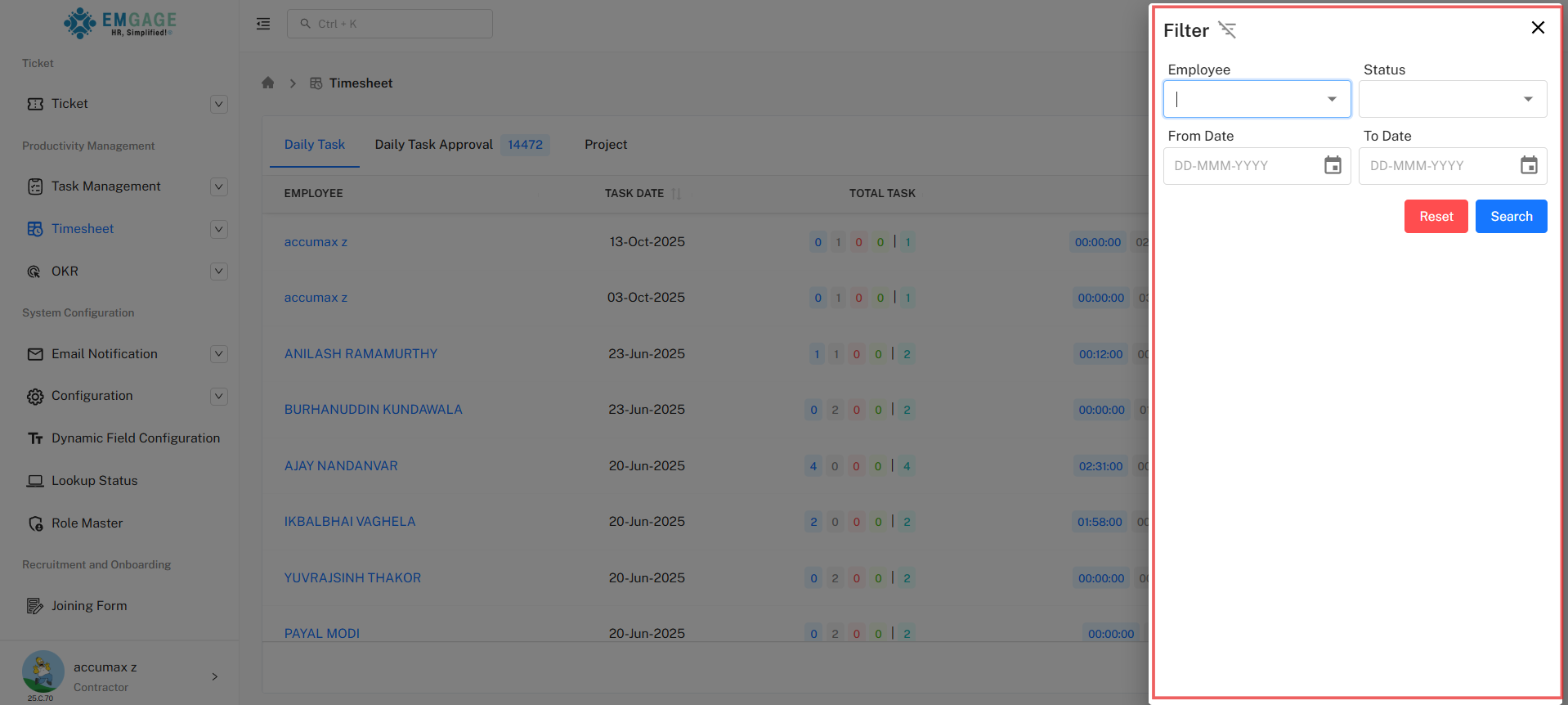
Task: Collapse the sidebar using the menu icon
Action: (x=263, y=24)
